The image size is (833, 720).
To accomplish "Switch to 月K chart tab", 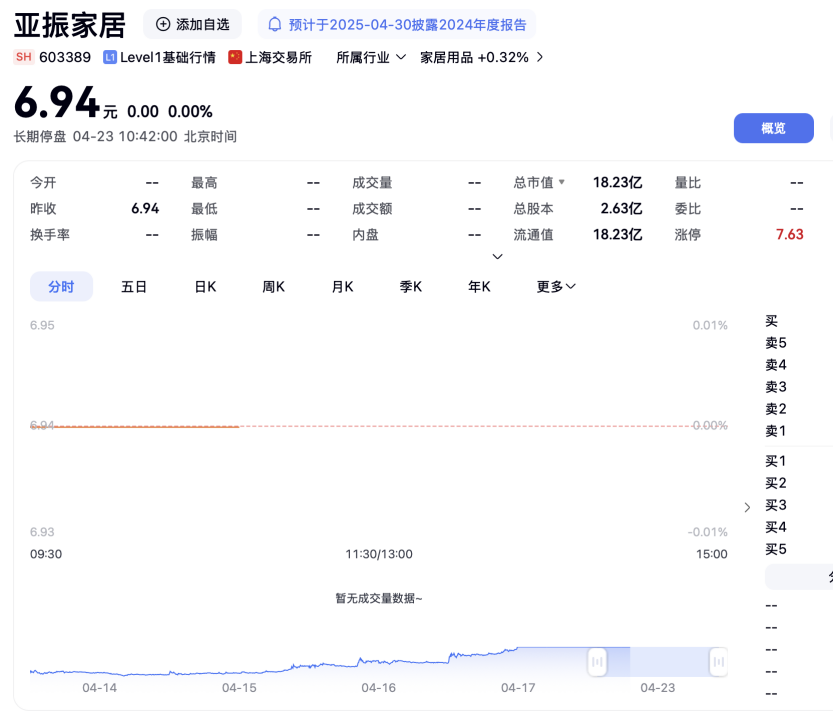I will click(x=342, y=287).
